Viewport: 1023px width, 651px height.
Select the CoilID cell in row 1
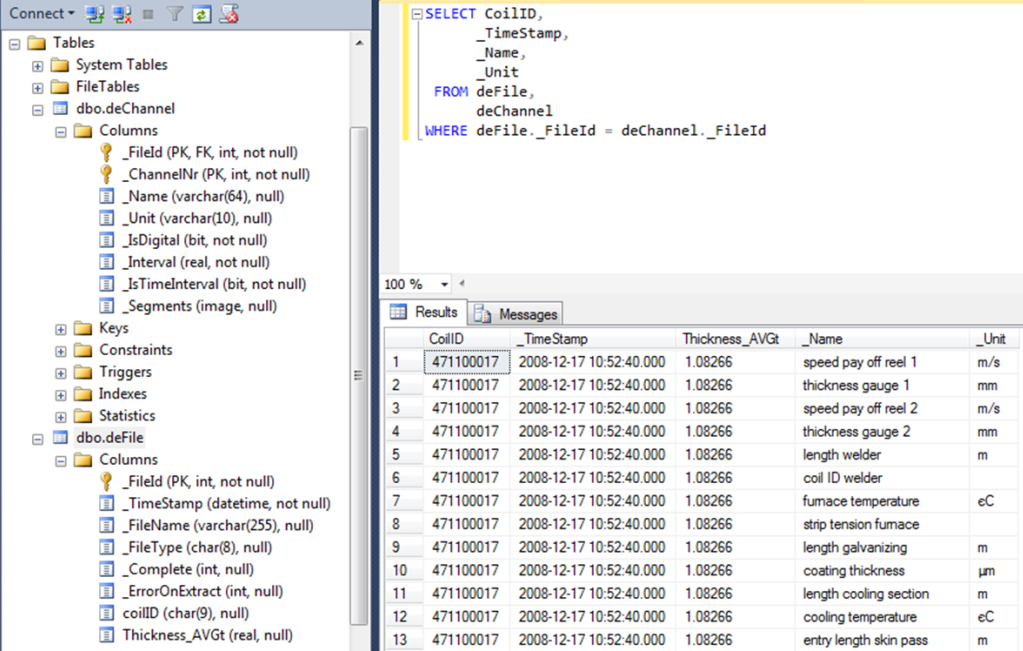tap(466, 362)
